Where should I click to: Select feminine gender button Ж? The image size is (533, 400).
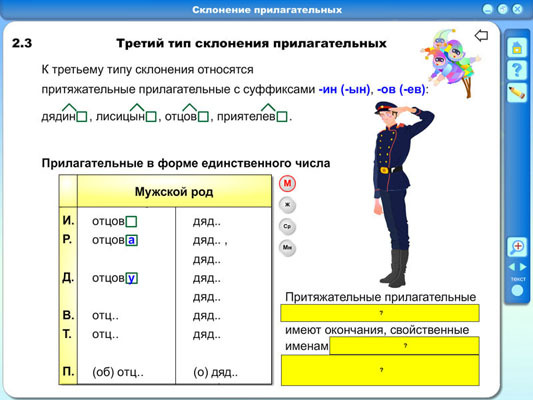[x=287, y=205]
